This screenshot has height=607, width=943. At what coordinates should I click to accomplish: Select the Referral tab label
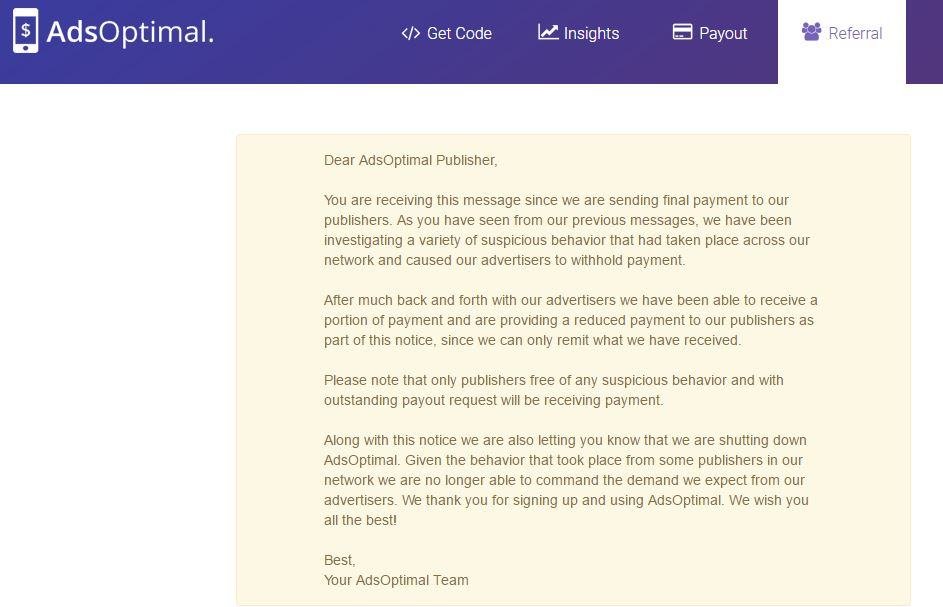point(855,33)
